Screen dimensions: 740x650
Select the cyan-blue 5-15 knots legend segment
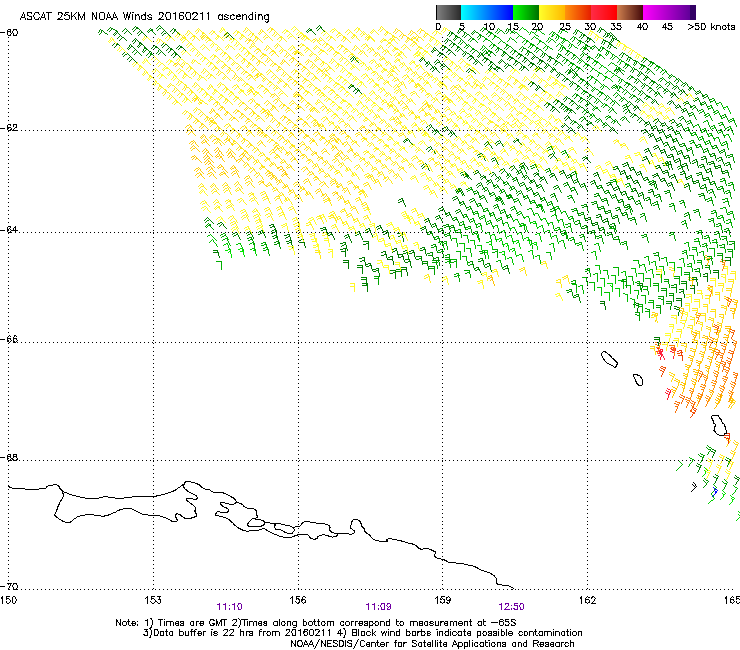(487, 12)
